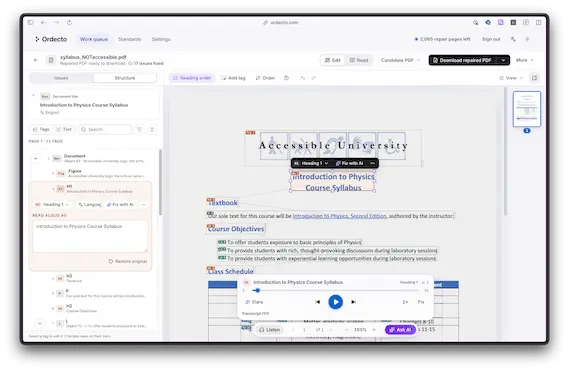Switch to the Structure tab
The height and width of the screenshot is (371, 569).
124,78
